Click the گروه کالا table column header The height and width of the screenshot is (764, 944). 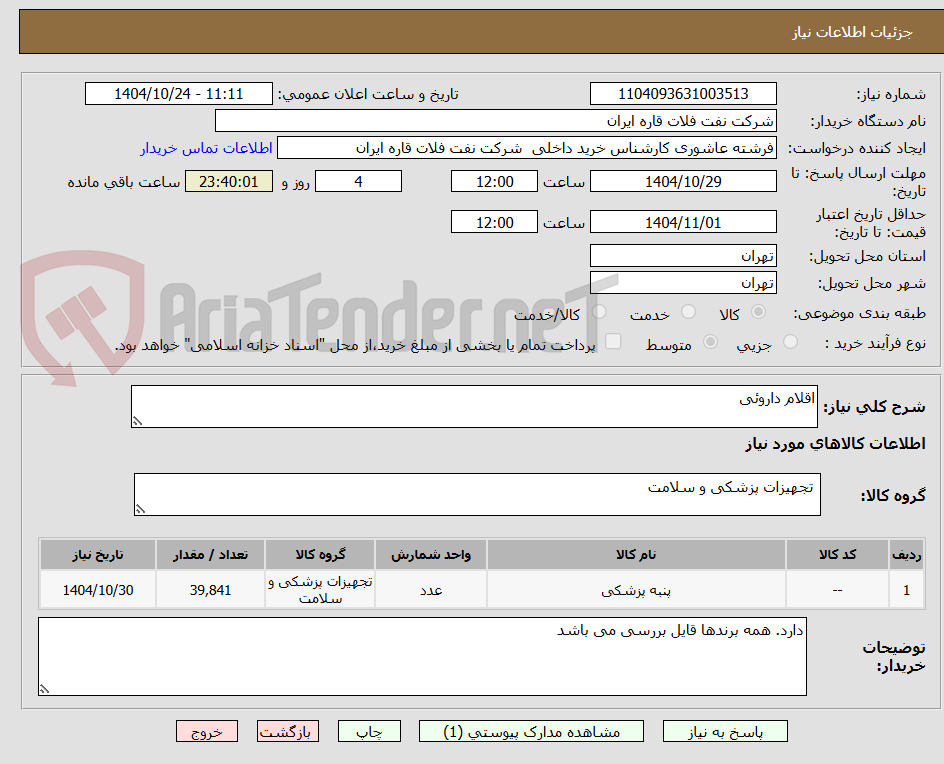[320, 554]
